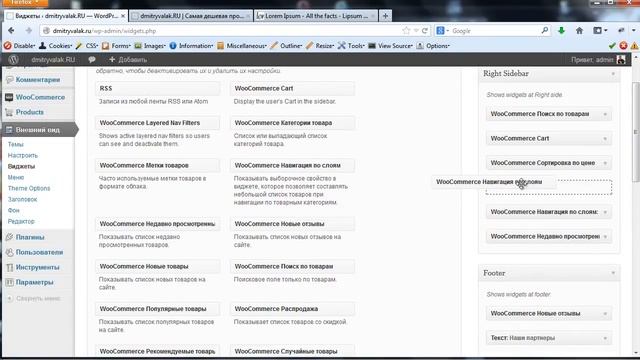Open Options developer toolbar menu
Image resolution: width=640 pixels, height=360 pixels.
pos(433,46)
